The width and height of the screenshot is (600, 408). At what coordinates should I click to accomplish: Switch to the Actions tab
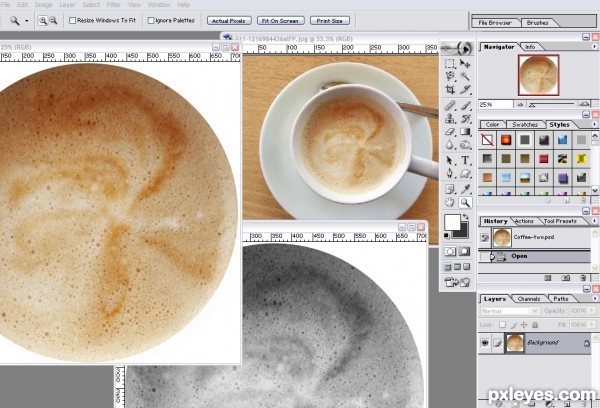[524, 221]
